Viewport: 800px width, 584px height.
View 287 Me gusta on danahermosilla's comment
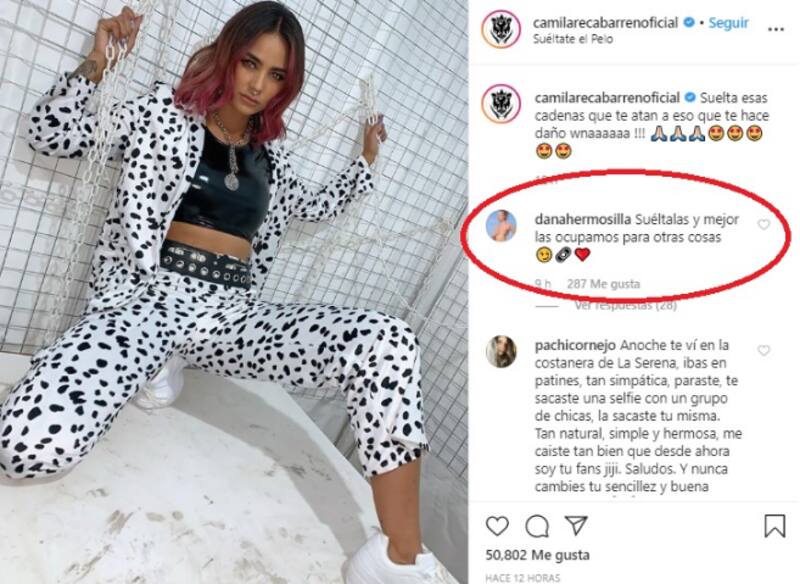click(x=603, y=284)
